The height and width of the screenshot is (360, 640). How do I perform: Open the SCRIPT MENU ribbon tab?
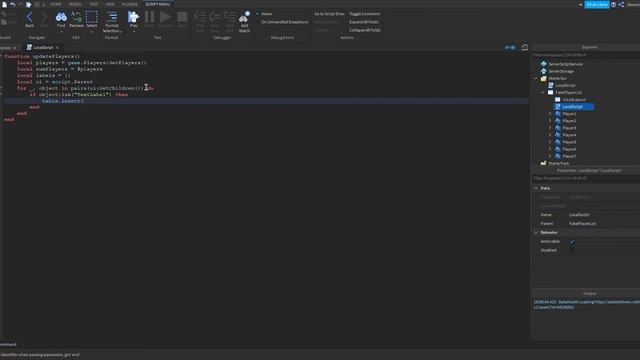[x=158, y=4]
